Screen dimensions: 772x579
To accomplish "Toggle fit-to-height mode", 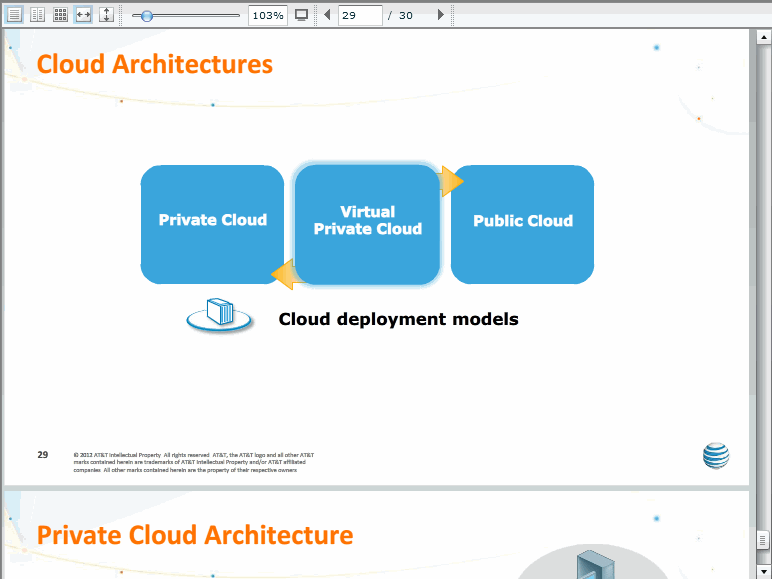I will click(106, 15).
